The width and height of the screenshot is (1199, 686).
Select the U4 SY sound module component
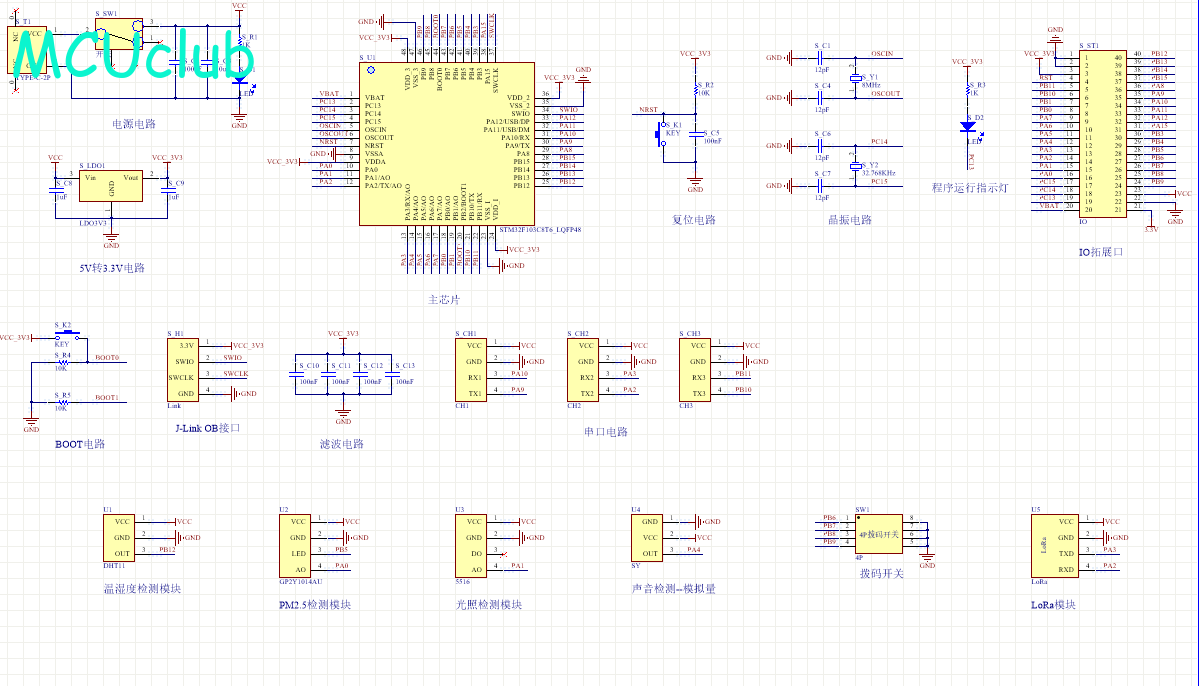pos(647,538)
